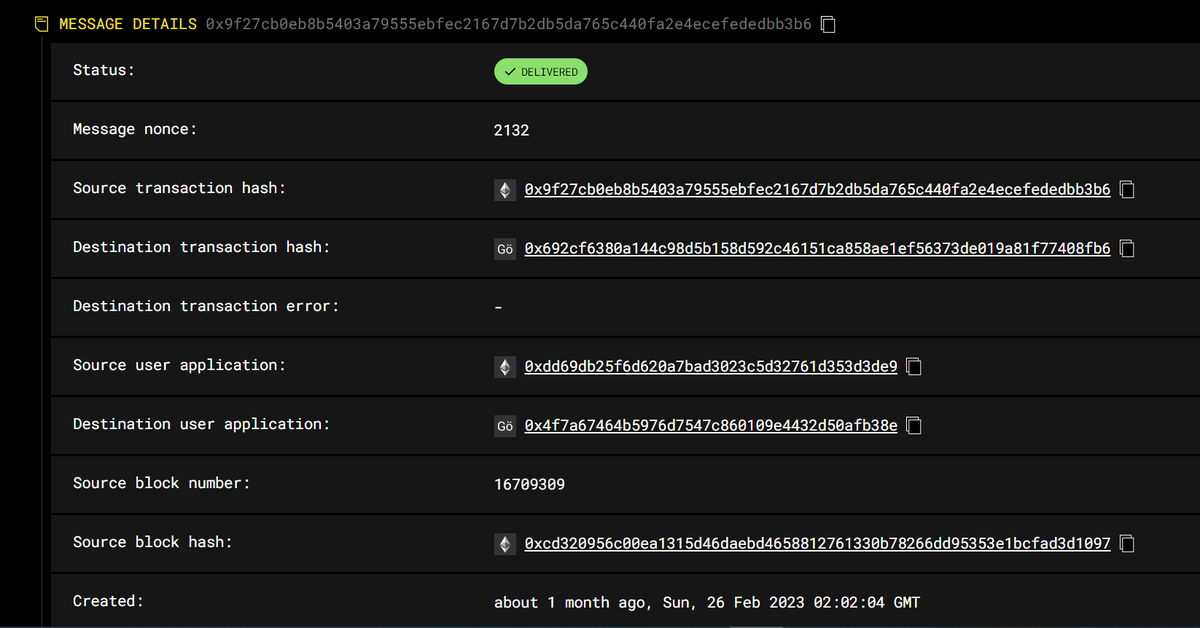Click Gö chain badge beside destination transaction hash
Screen dimensions: 1200x628
tap(505, 248)
